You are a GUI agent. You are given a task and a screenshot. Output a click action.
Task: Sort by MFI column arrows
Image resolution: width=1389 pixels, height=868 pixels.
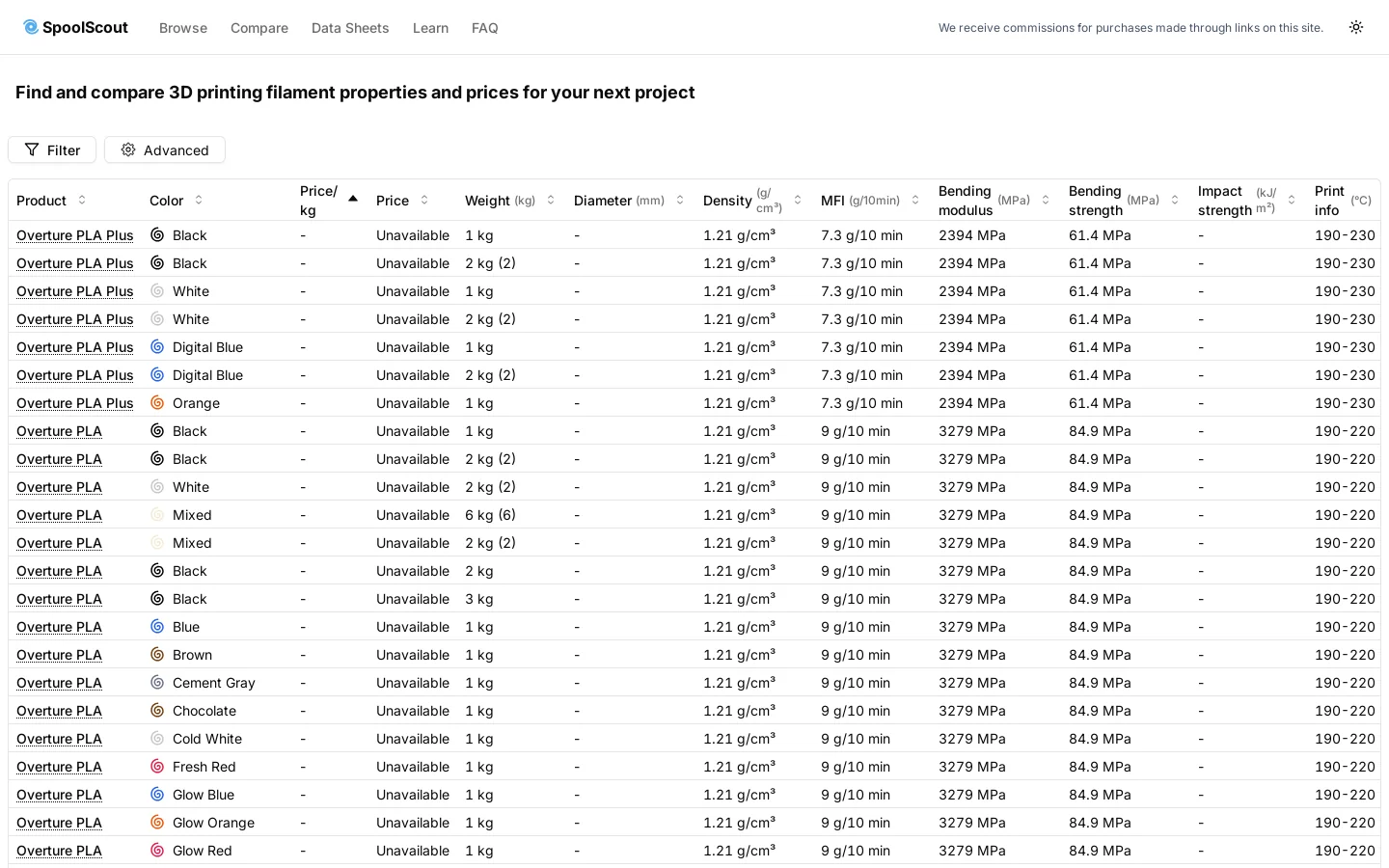pos(915,200)
